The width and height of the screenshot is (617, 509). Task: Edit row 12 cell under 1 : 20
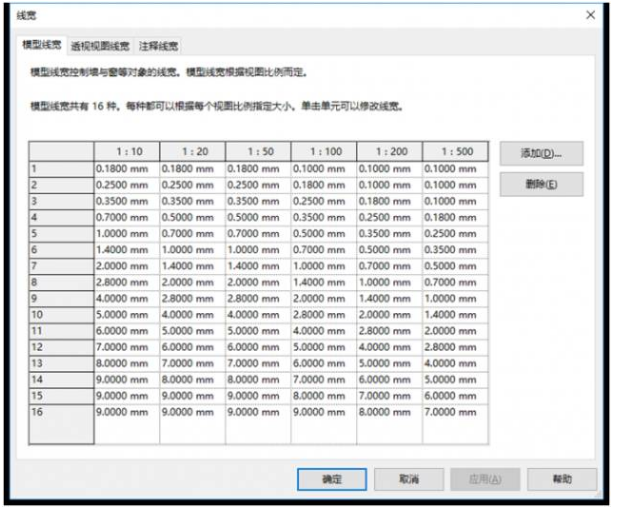point(193,347)
